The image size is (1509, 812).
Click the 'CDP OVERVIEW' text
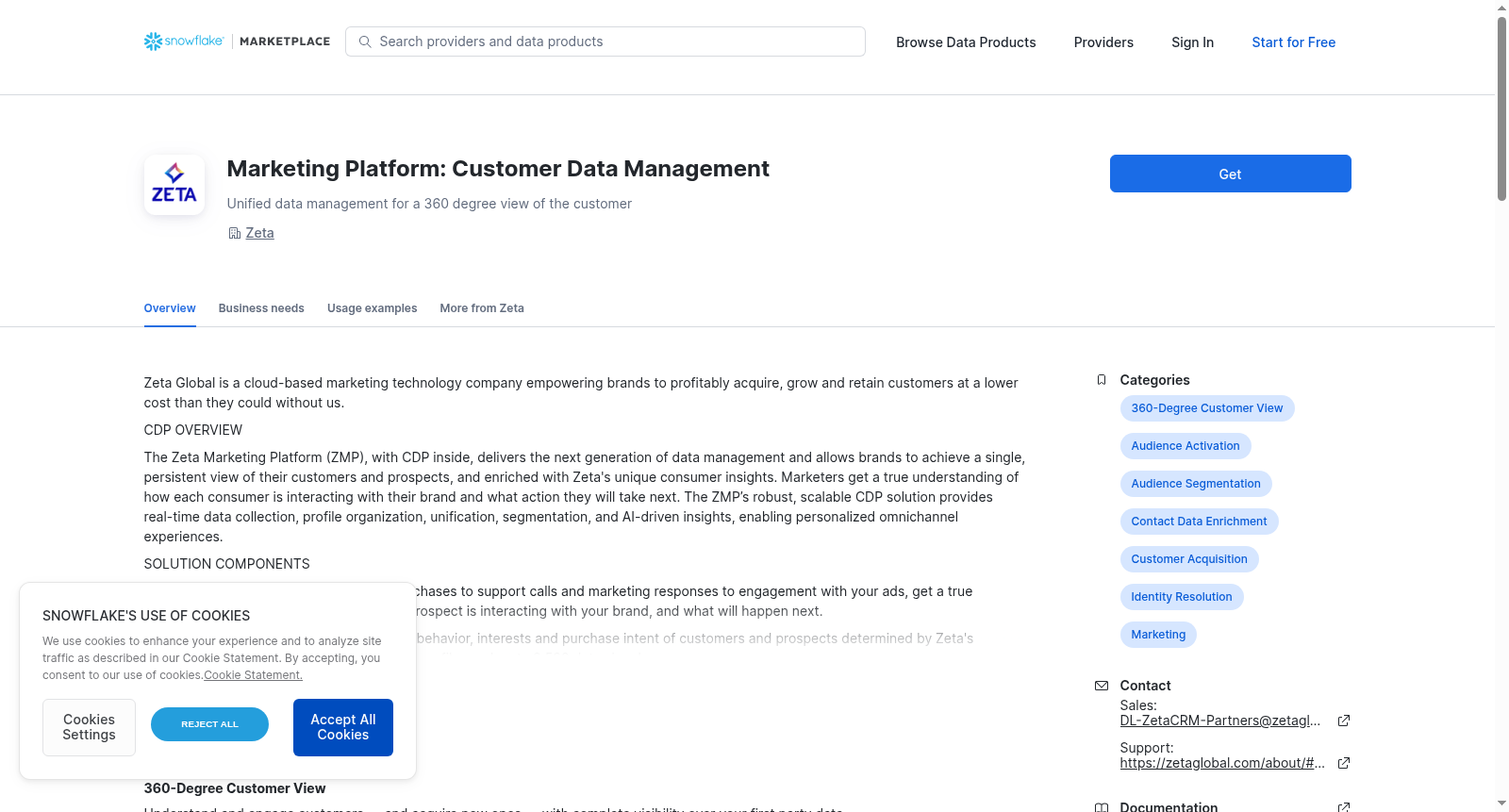tap(193, 430)
